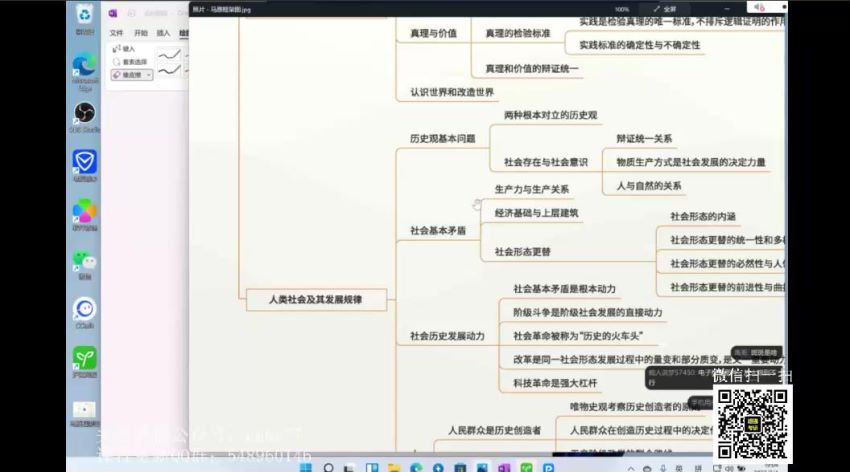Click the 生产力与生产关系 node
The image size is (850, 472).
click(531, 190)
